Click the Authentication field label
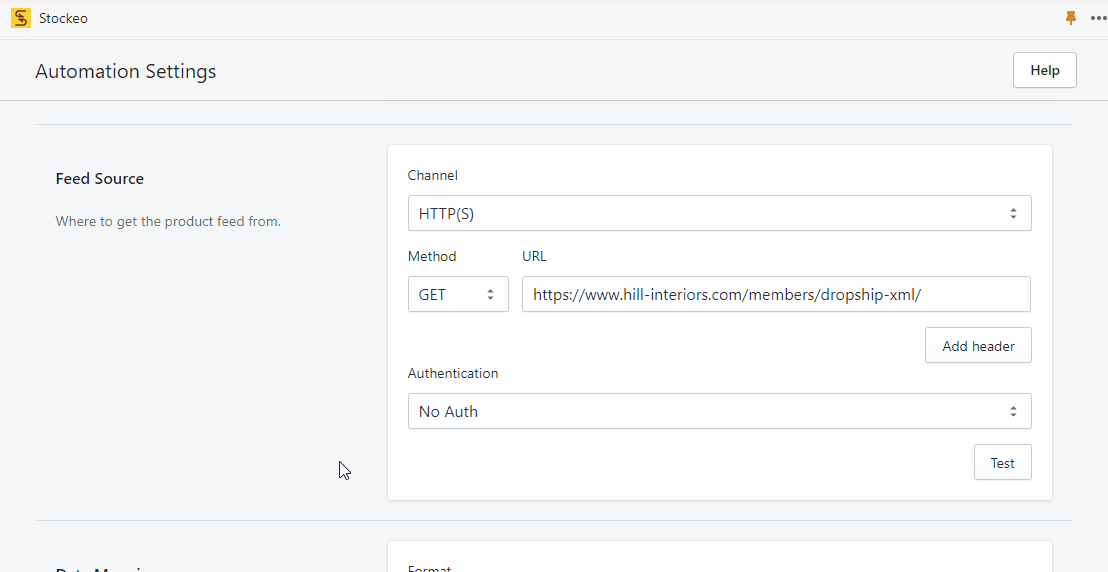Image resolution: width=1108 pixels, height=572 pixels. 453,373
